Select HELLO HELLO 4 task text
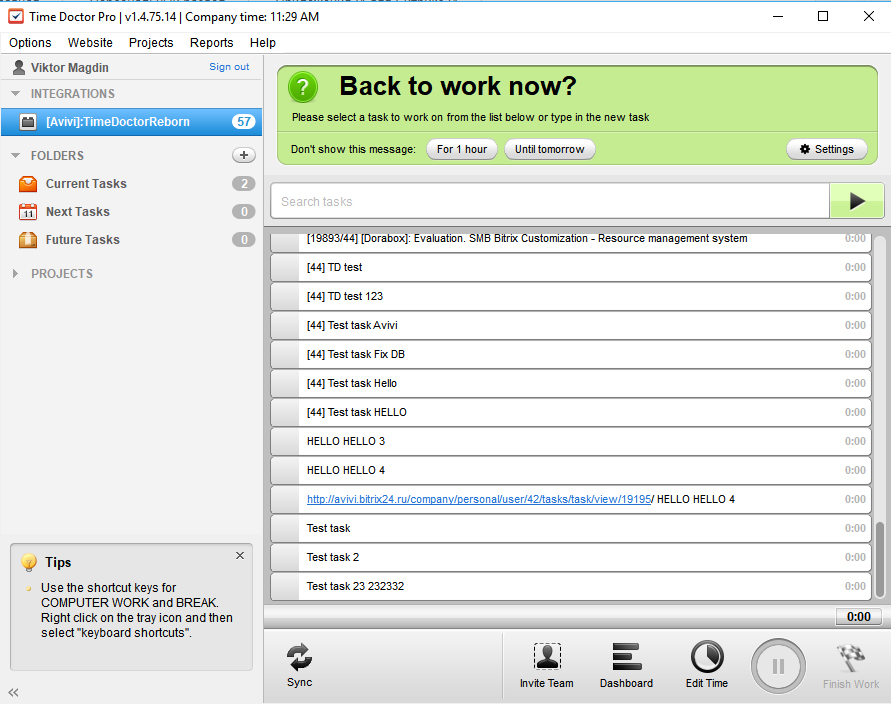This screenshot has width=891, height=704. 345,470
